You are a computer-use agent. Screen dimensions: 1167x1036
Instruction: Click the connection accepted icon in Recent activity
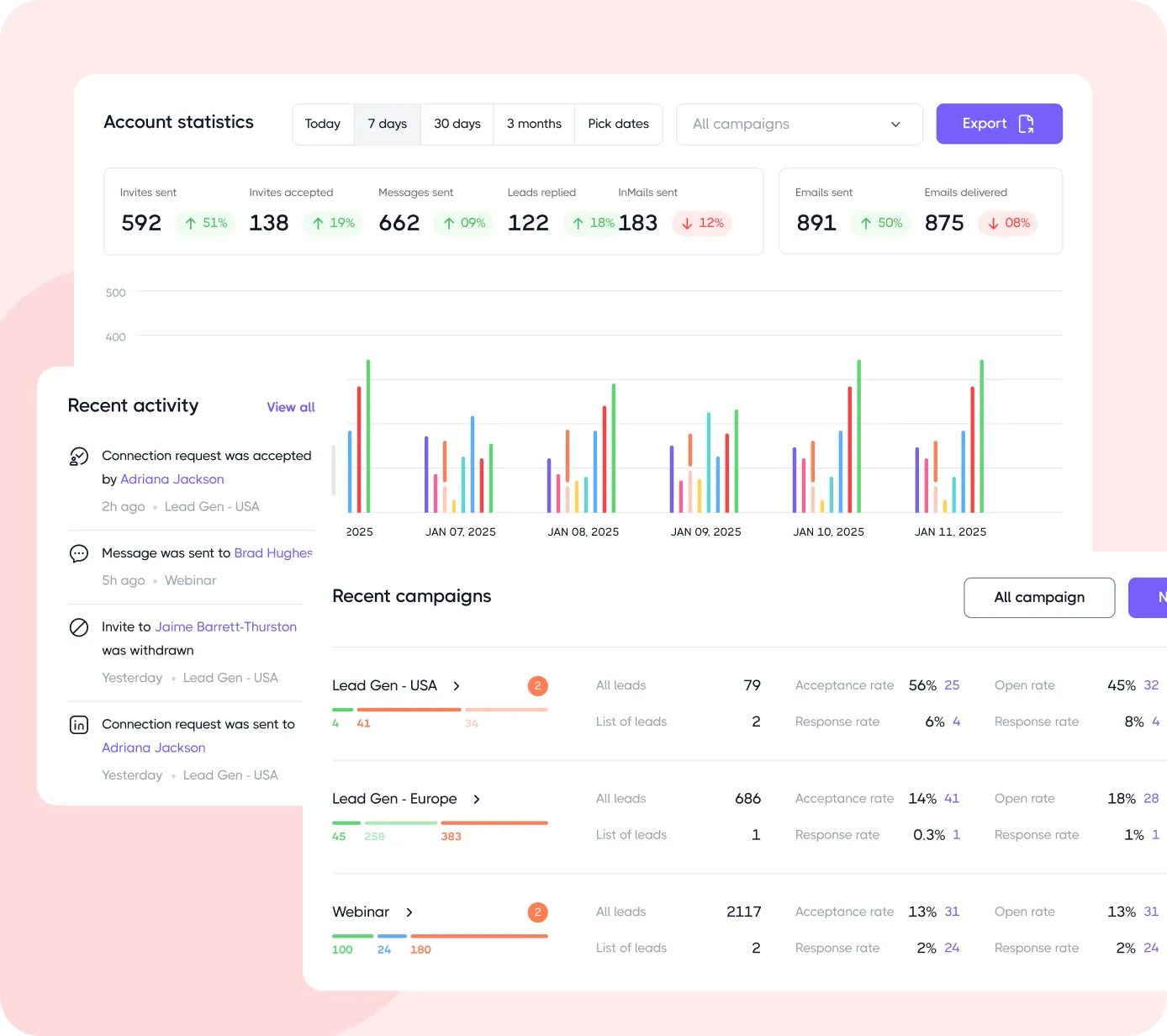coord(79,457)
